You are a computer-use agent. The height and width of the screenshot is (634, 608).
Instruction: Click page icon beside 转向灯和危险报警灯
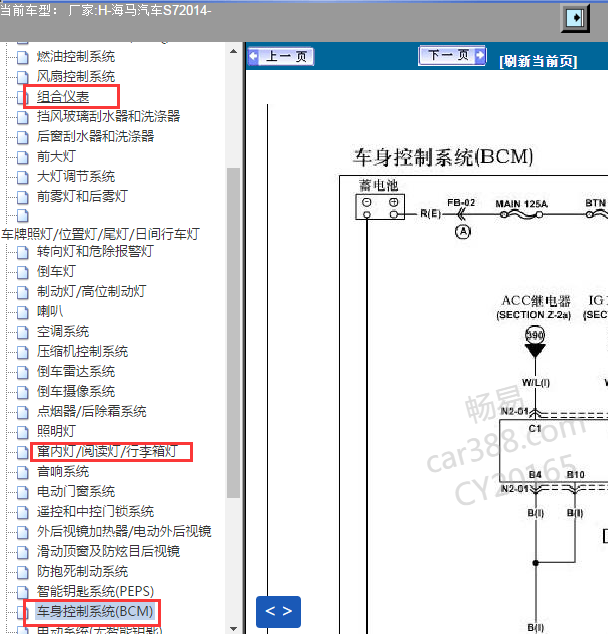23,252
